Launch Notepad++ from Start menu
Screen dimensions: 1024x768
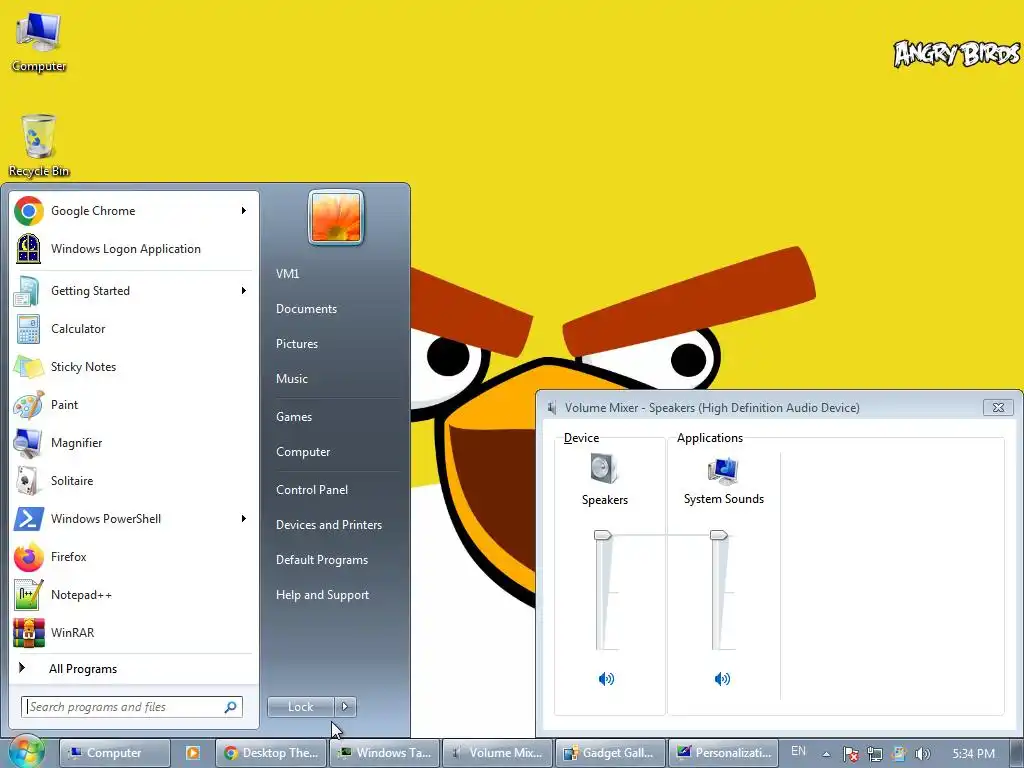pyautogui.click(x=133, y=594)
